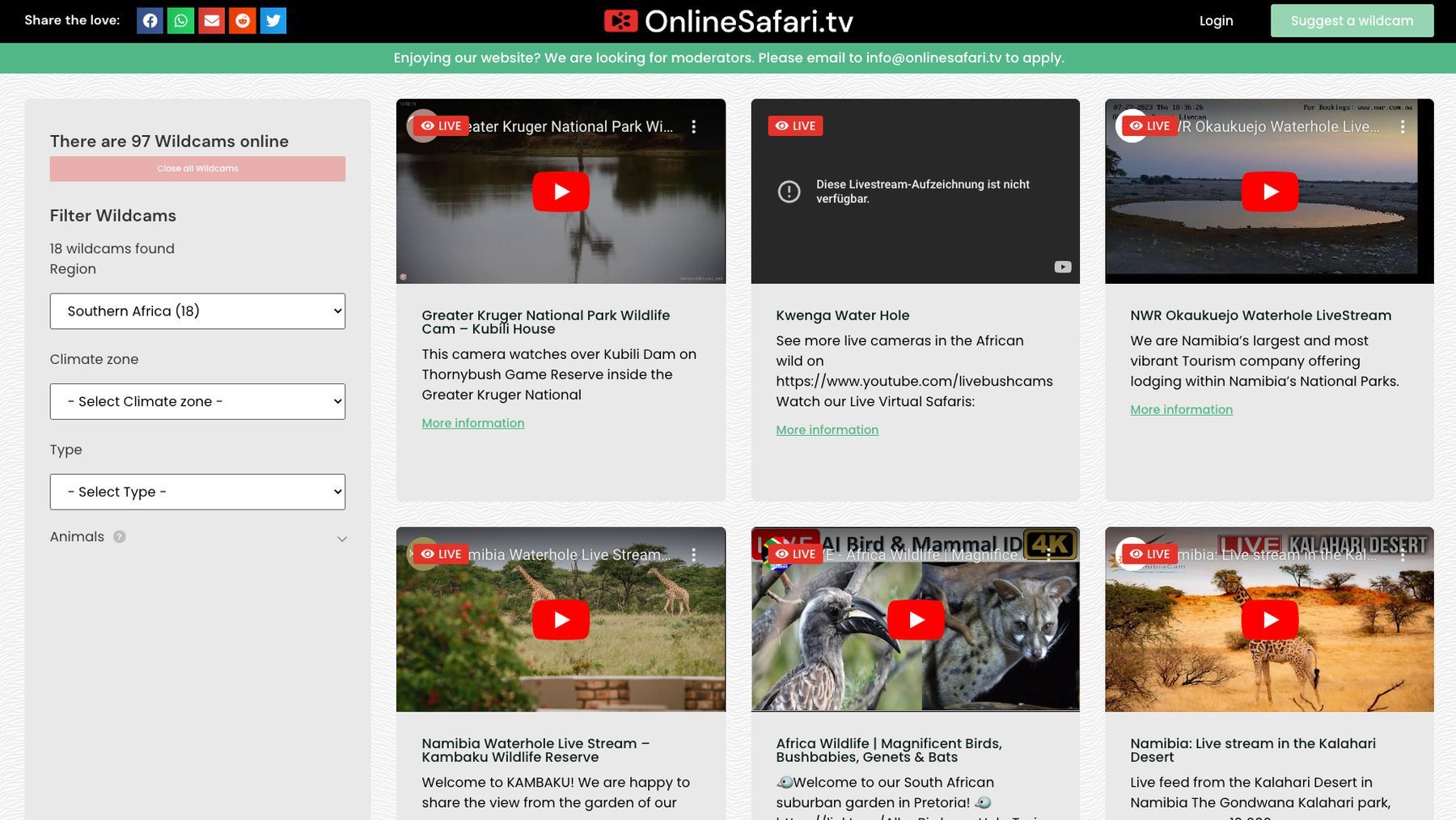
Task: Play the Africa Wildlife Birds video
Action: coord(916,620)
